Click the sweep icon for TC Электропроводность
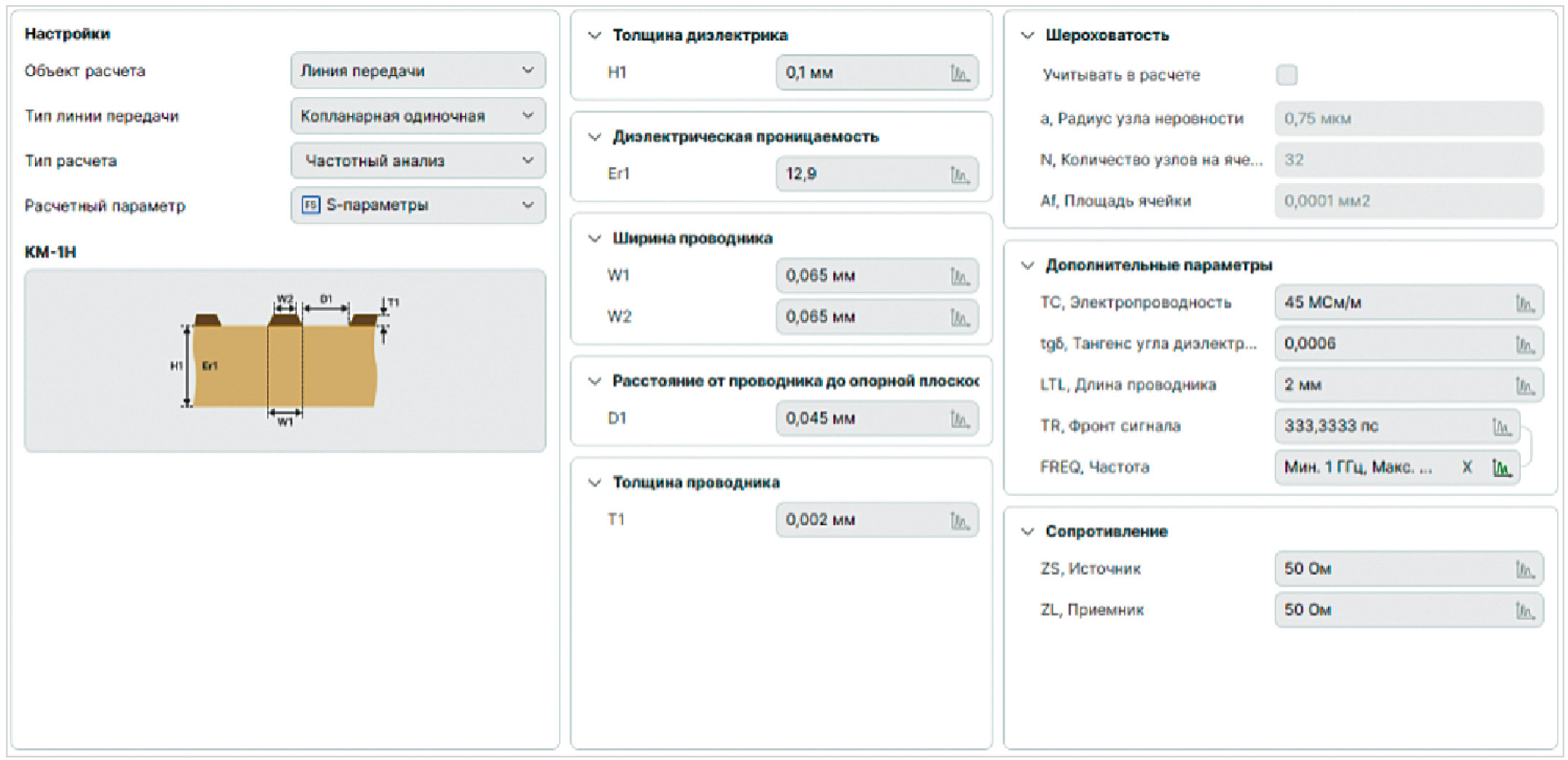 click(1525, 303)
